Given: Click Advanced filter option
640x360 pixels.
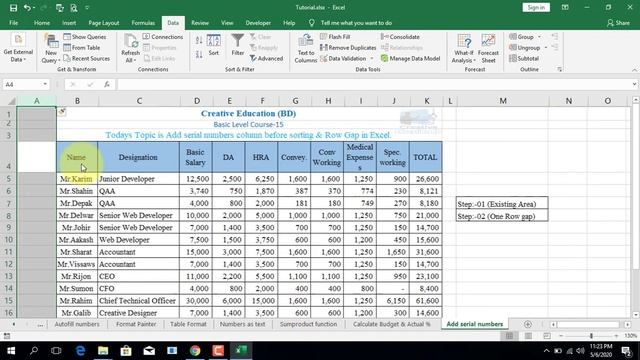Looking at the screenshot, I should click(x=266, y=59).
